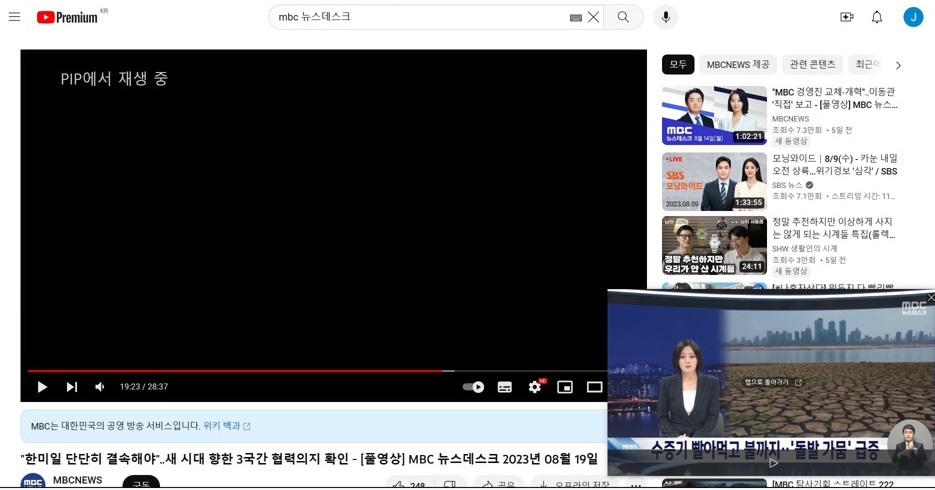Select the 관련 콘텐츠 chip

point(812,64)
